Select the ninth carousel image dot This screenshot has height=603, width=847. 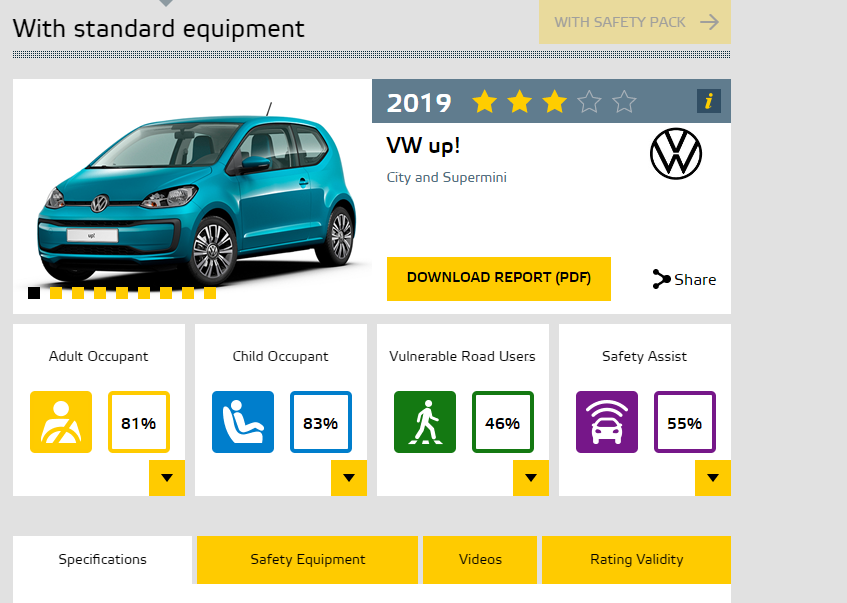[210, 293]
